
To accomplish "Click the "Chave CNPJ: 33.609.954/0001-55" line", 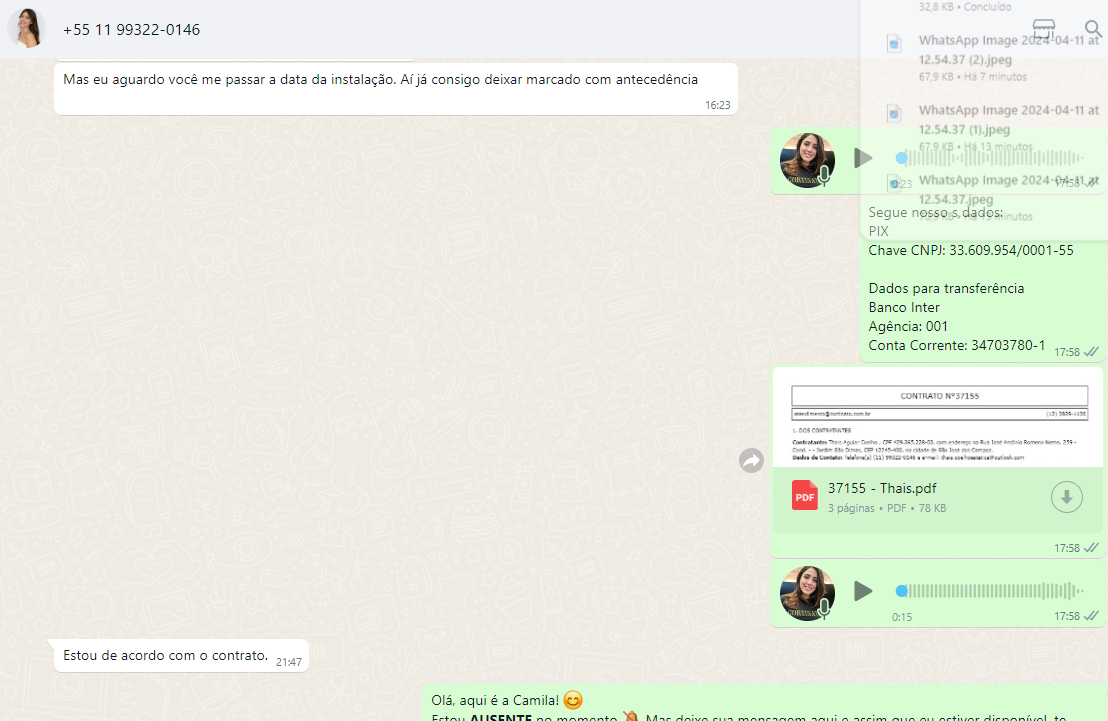I will coord(971,250).
